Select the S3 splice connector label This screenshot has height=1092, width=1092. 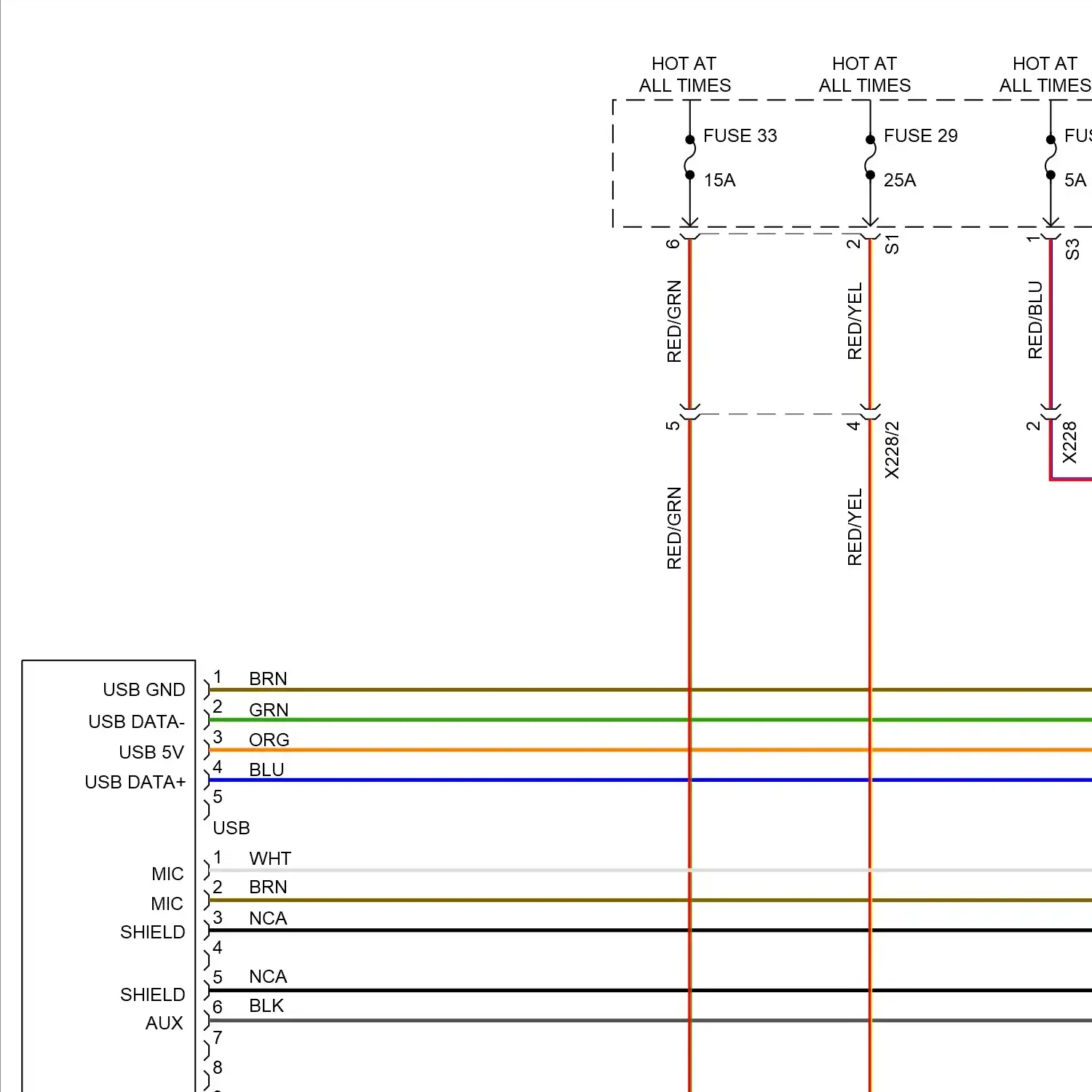(x=1074, y=248)
